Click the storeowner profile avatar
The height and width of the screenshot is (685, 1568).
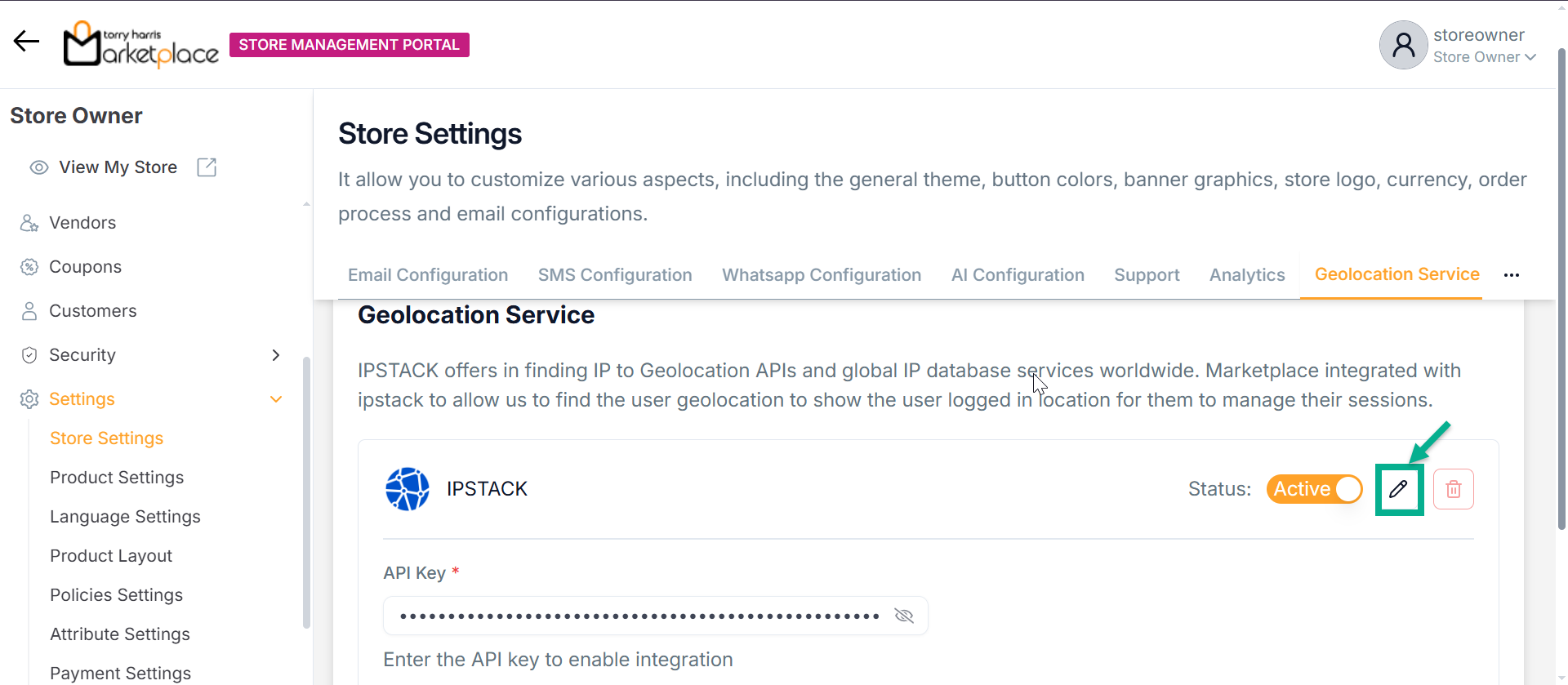pos(1403,45)
